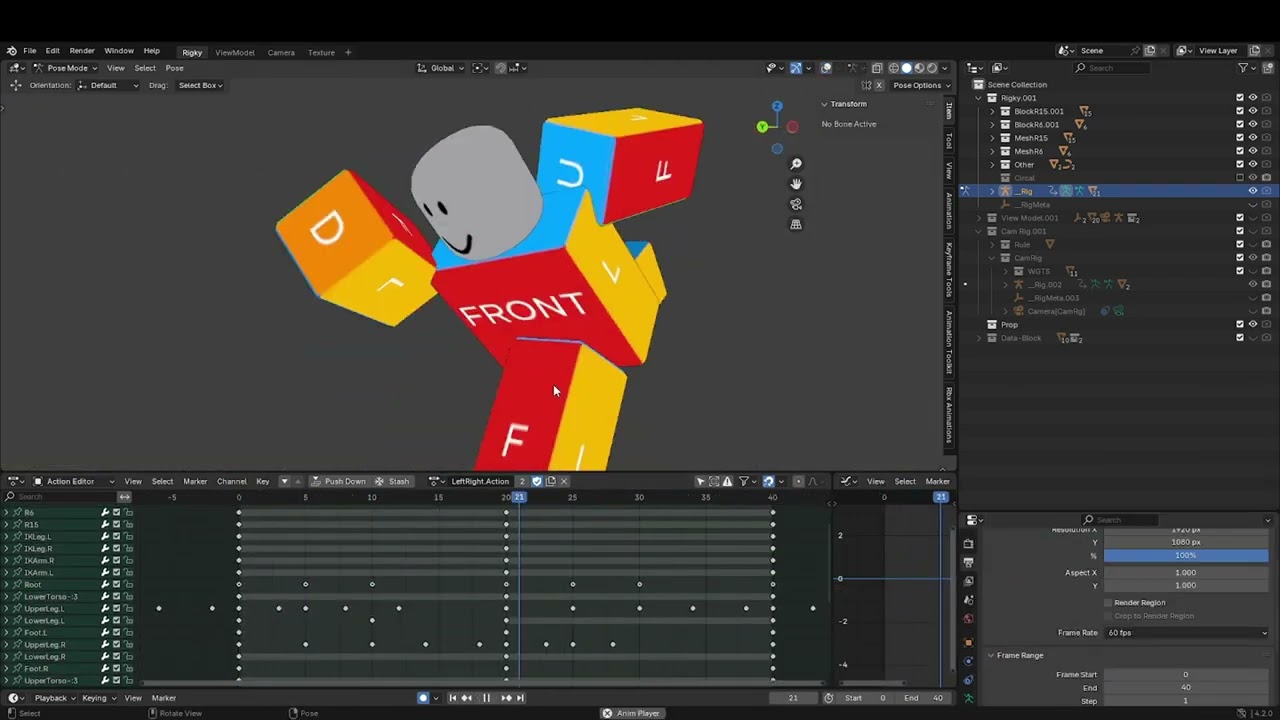The image size is (1280, 720).
Task: Click the zoom magnifier viewport gizmo
Action: click(x=796, y=164)
